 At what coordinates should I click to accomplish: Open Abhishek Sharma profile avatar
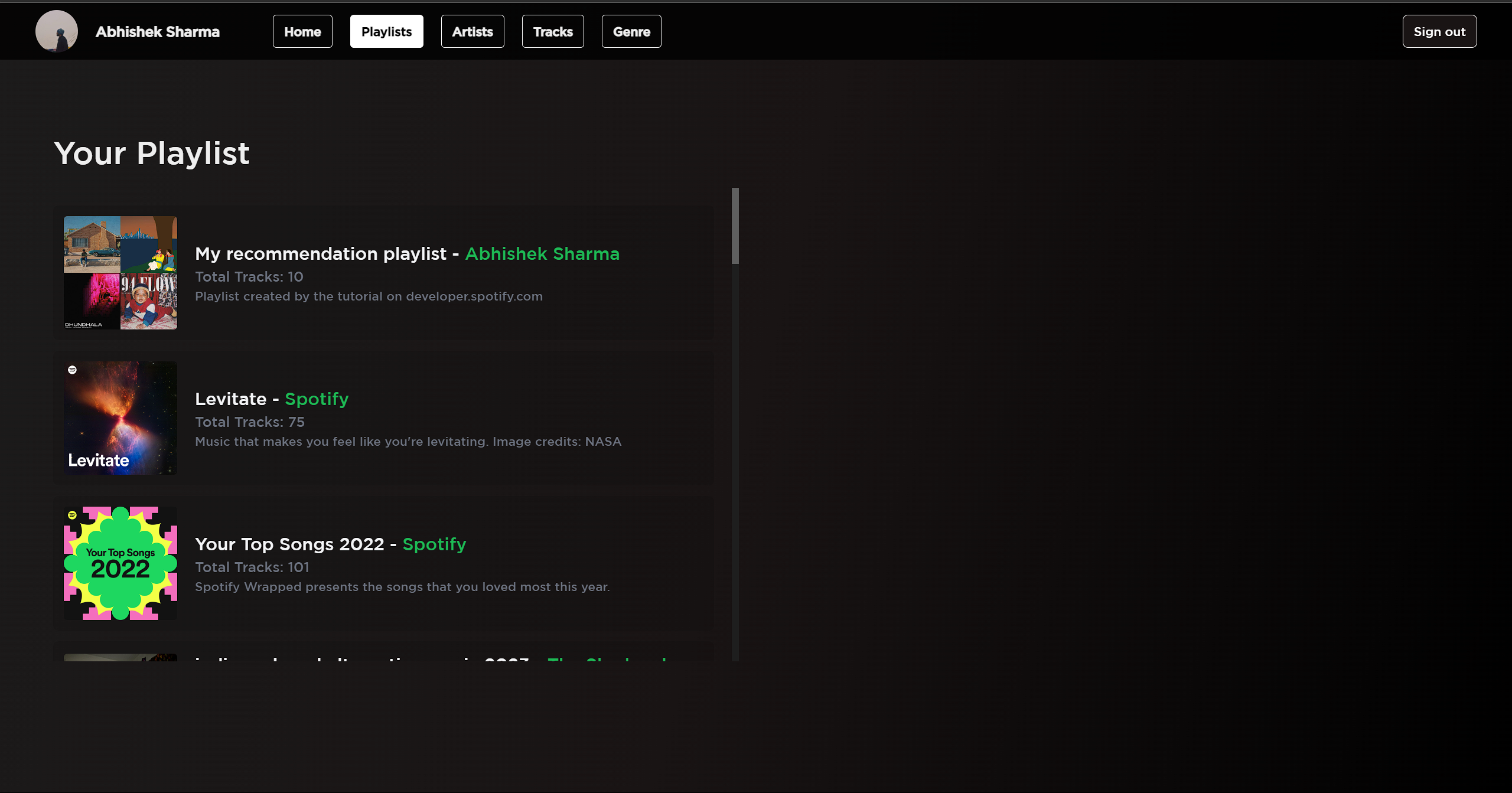click(57, 31)
